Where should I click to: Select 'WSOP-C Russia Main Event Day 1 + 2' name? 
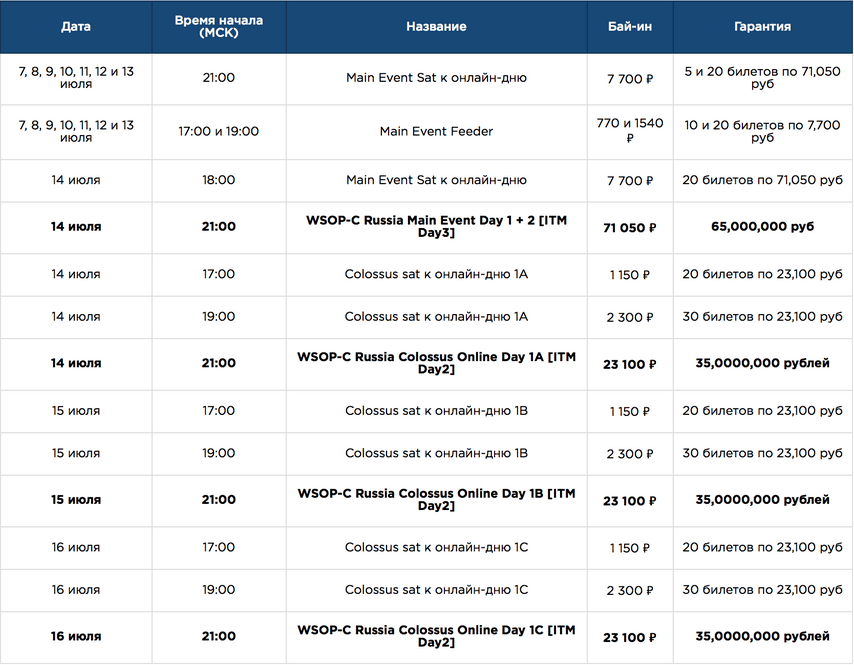point(436,227)
